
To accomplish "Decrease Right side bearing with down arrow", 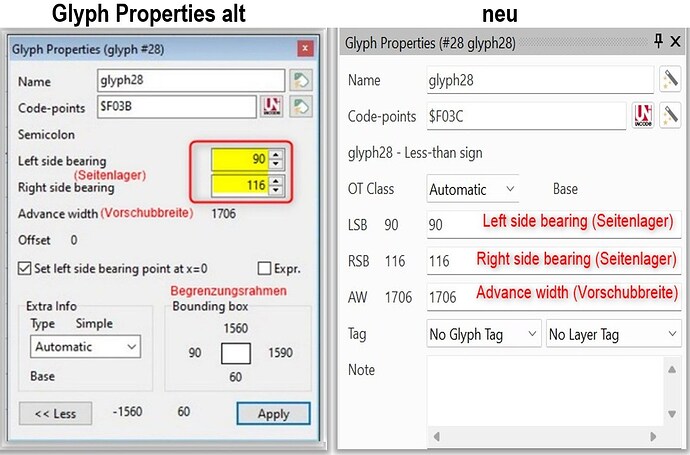I will click(x=276, y=191).
